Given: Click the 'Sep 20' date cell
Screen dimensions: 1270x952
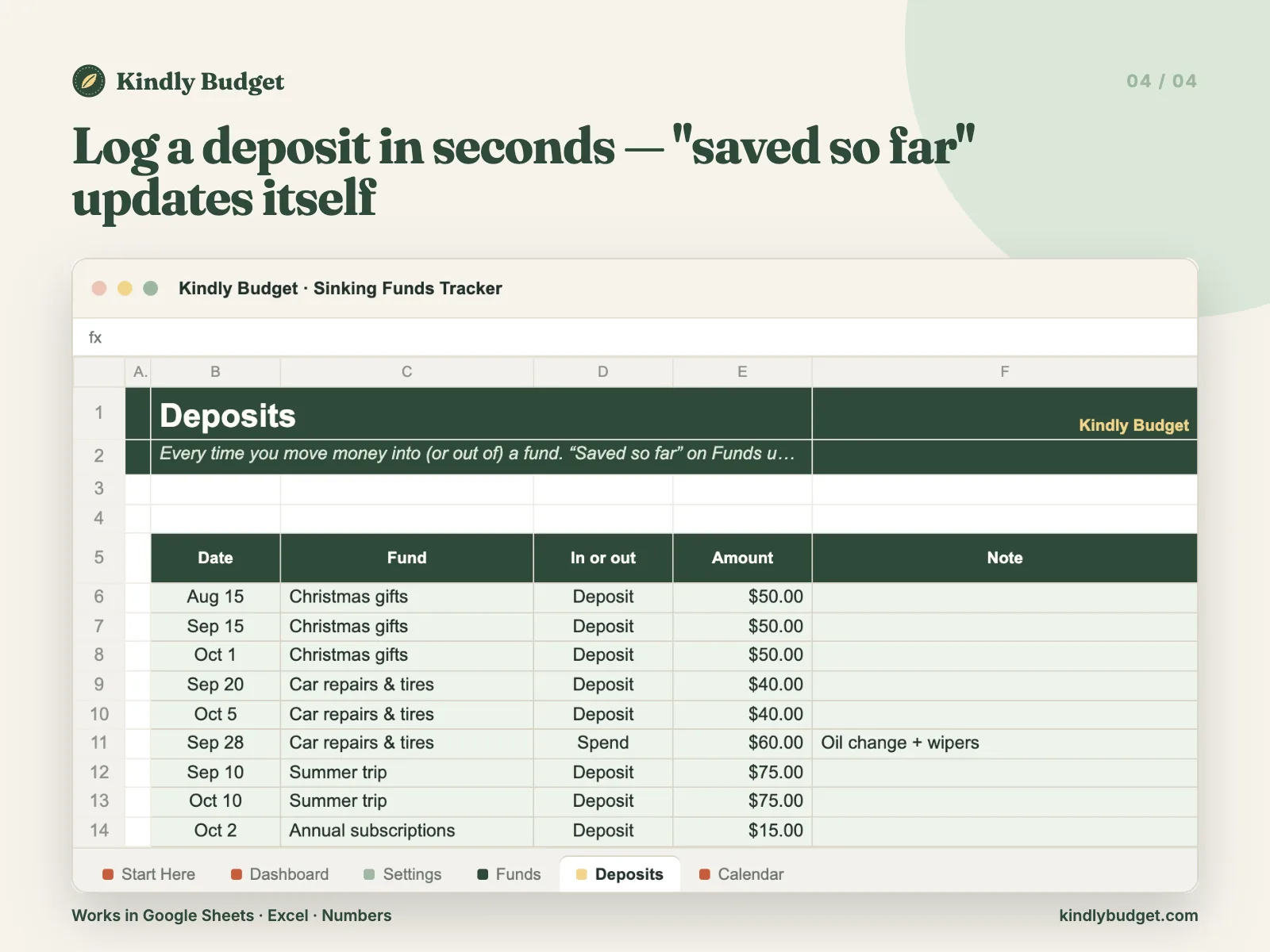Looking at the screenshot, I should pyautogui.click(x=215, y=684).
